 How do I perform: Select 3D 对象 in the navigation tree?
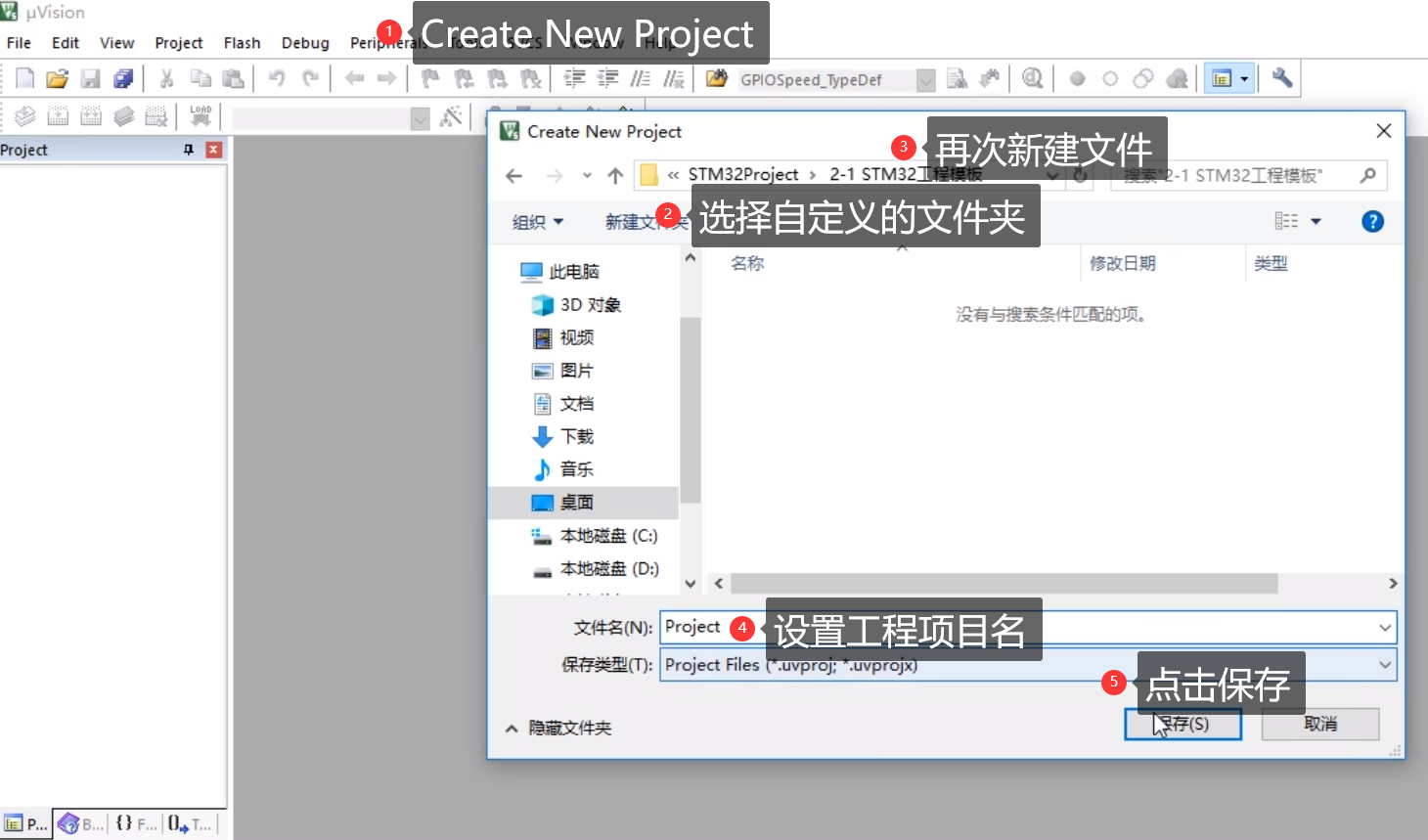(x=577, y=305)
